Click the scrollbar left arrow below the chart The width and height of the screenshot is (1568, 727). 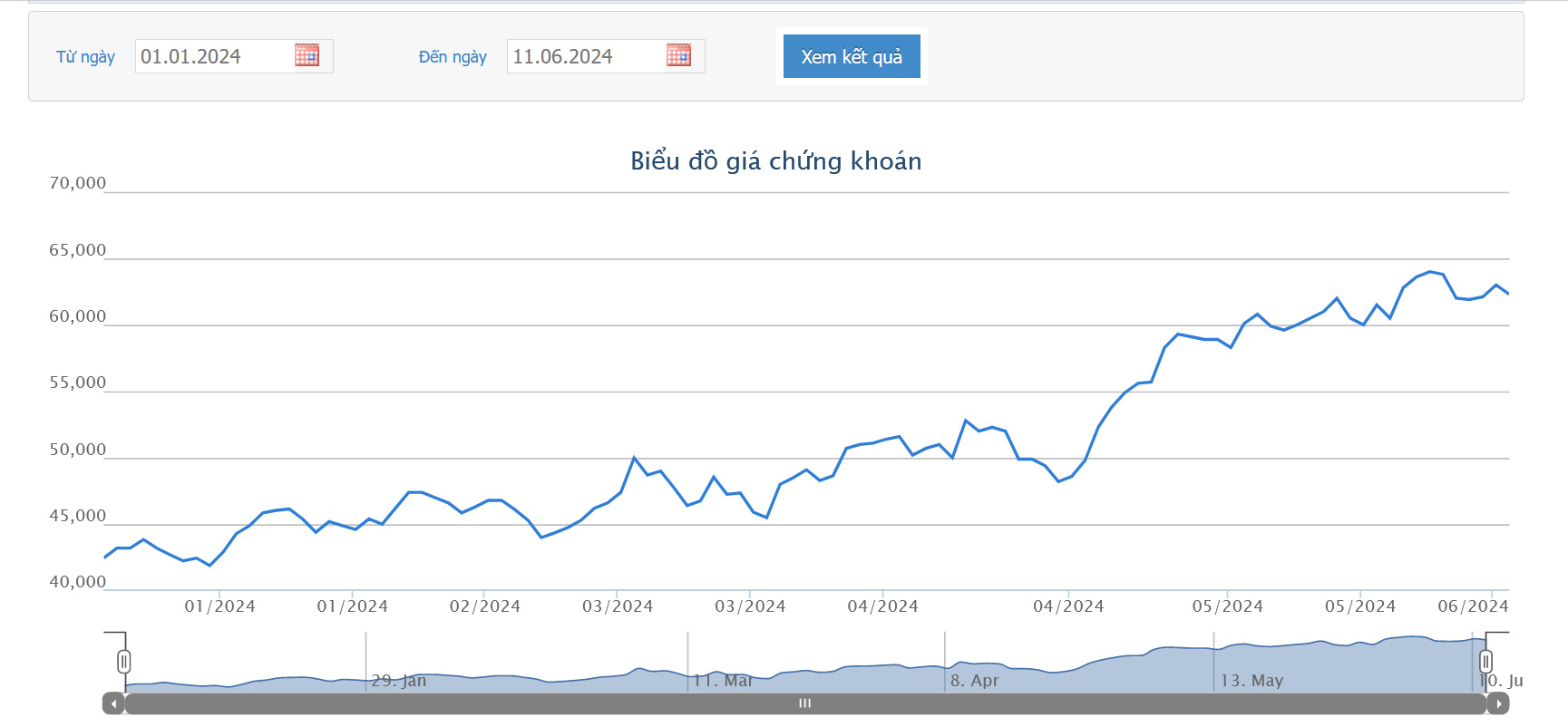point(113,703)
